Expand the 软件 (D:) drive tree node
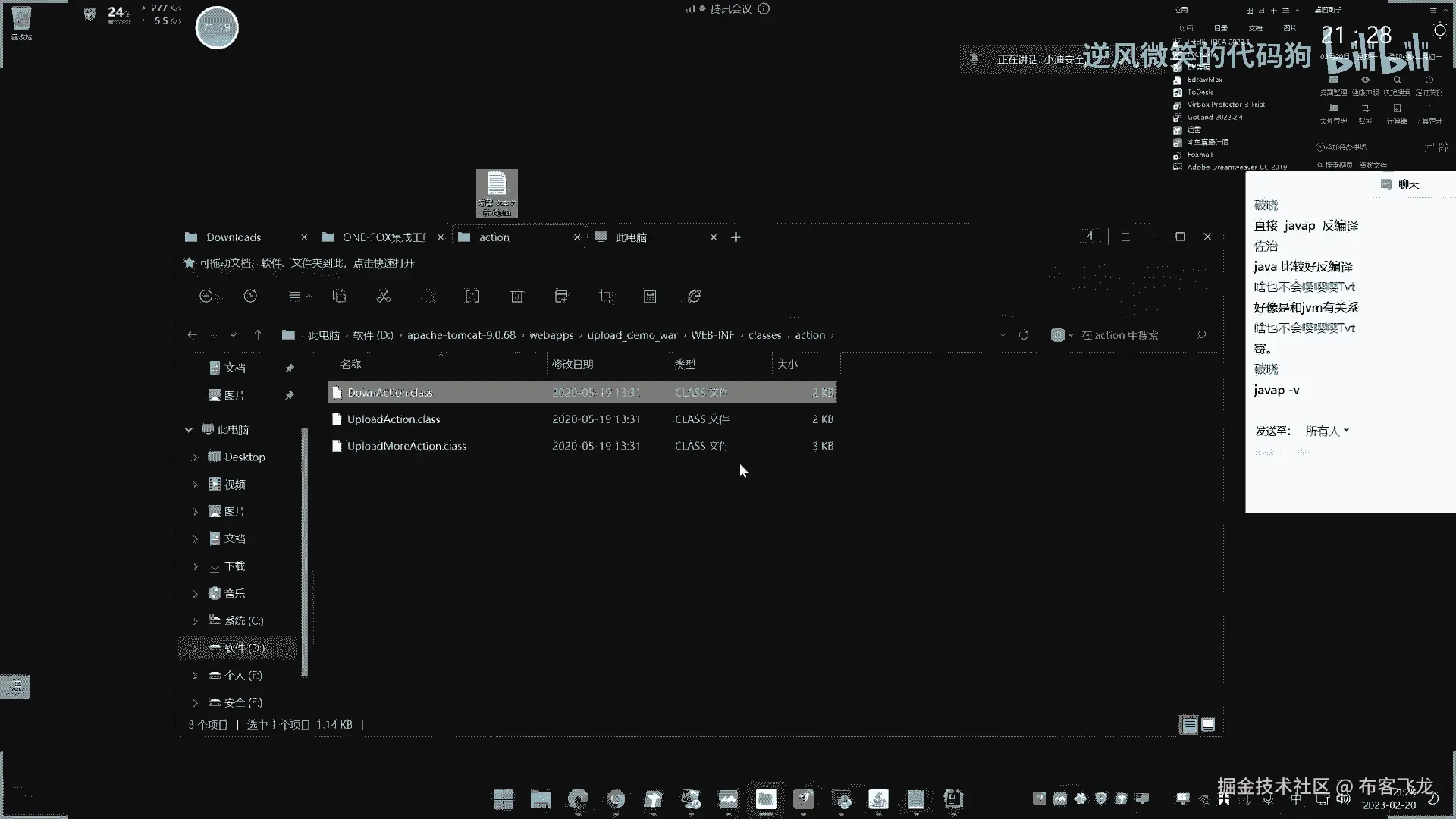 coord(195,648)
